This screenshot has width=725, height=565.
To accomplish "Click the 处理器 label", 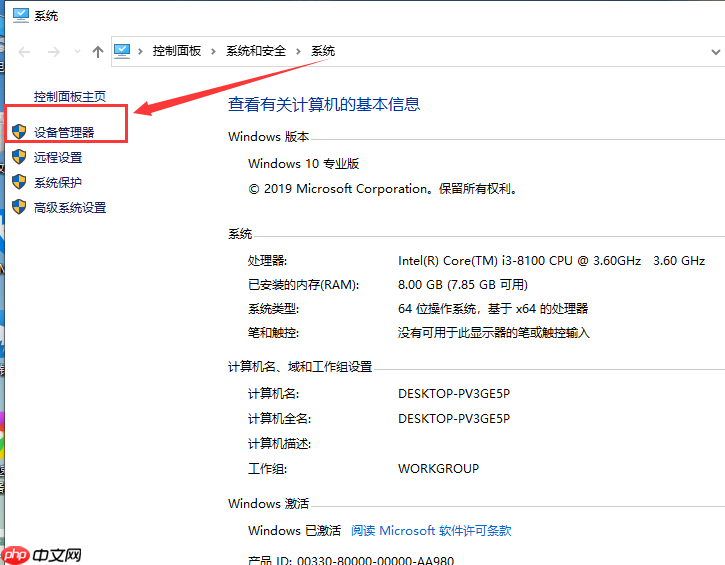I will pos(267,261).
